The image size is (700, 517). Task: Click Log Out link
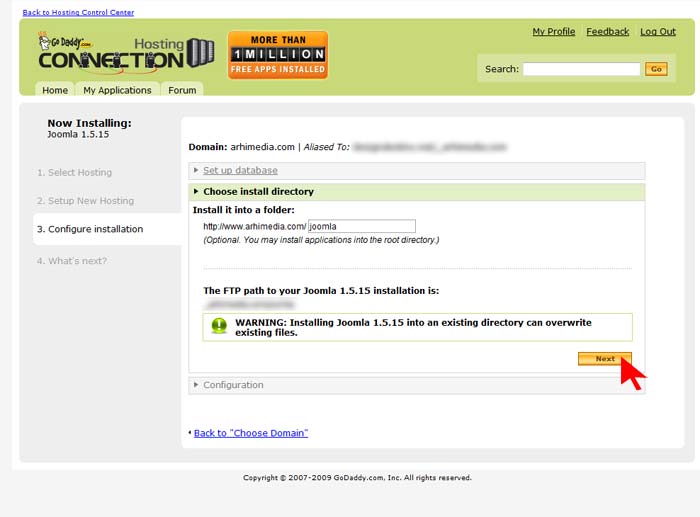[x=658, y=32]
